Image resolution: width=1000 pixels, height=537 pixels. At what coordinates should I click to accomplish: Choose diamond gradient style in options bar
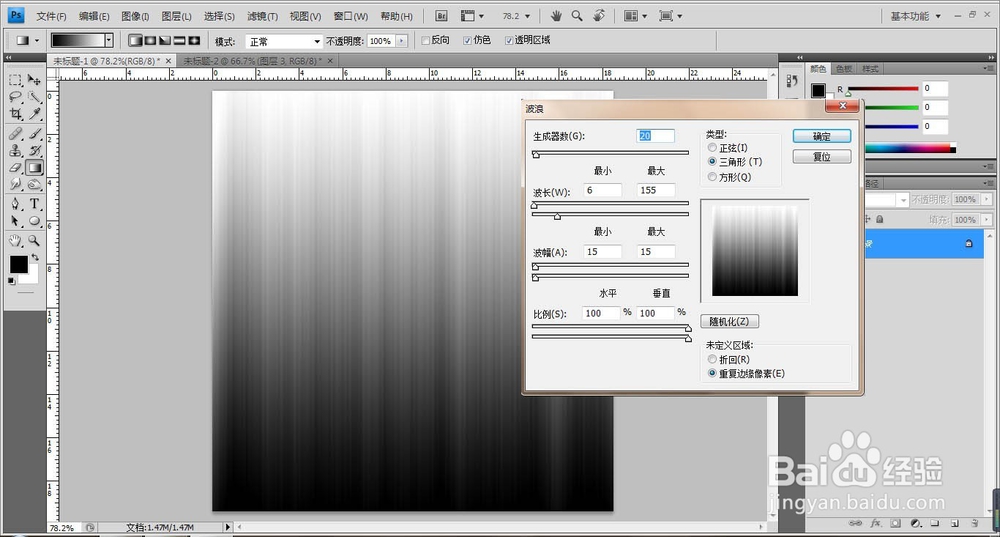click(x=194, y=41)
